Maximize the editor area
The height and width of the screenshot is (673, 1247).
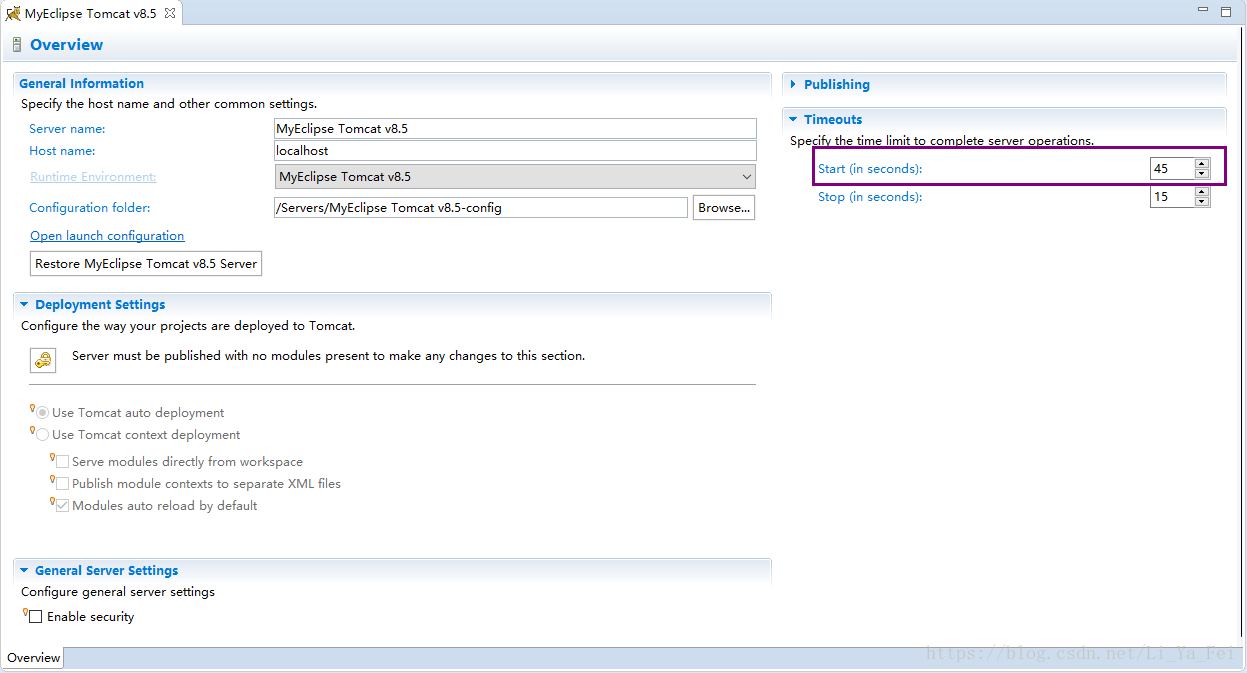tap(1225, 11)
